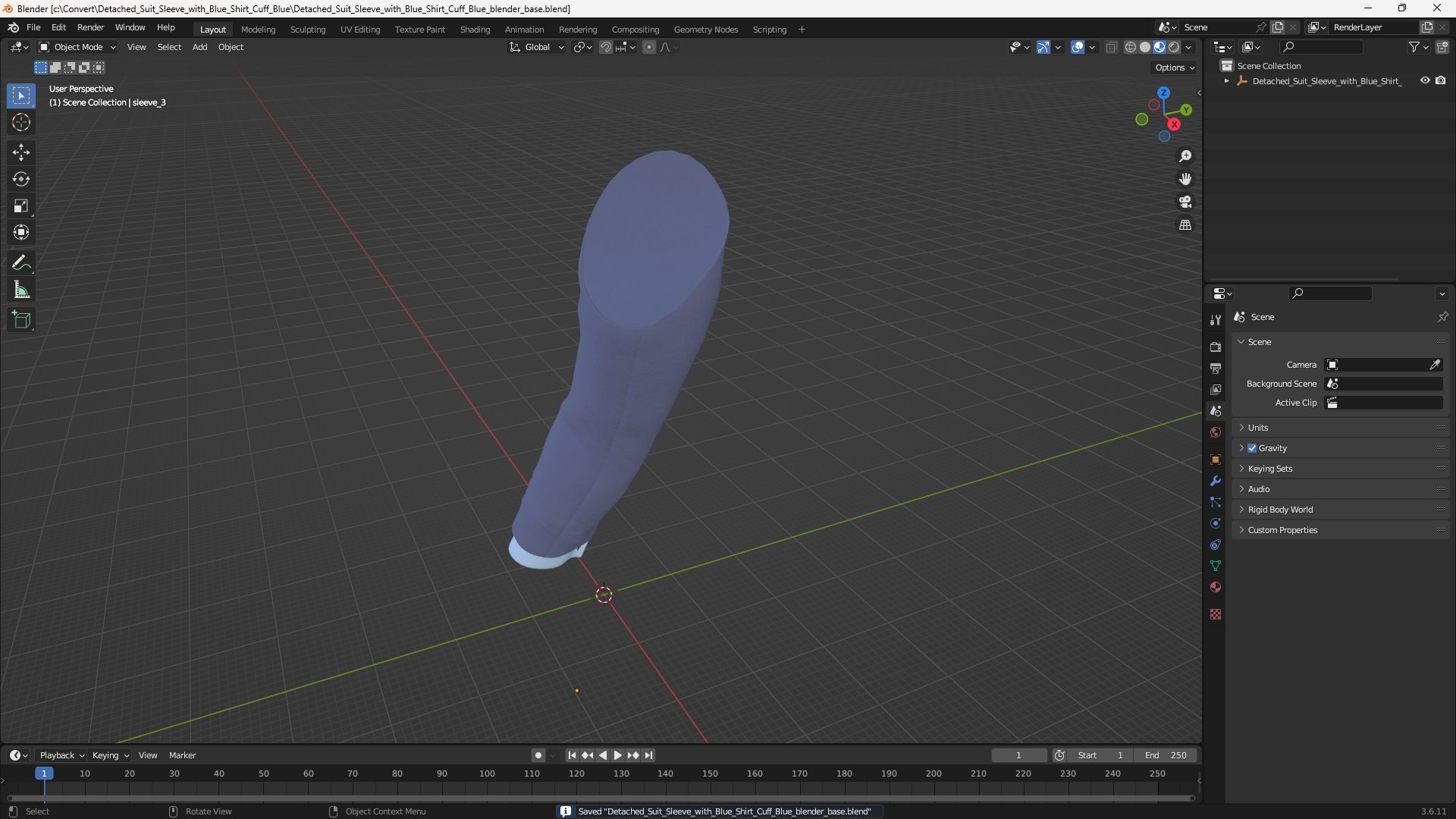Open the Modifiers properties tab

click(1216, 481)
